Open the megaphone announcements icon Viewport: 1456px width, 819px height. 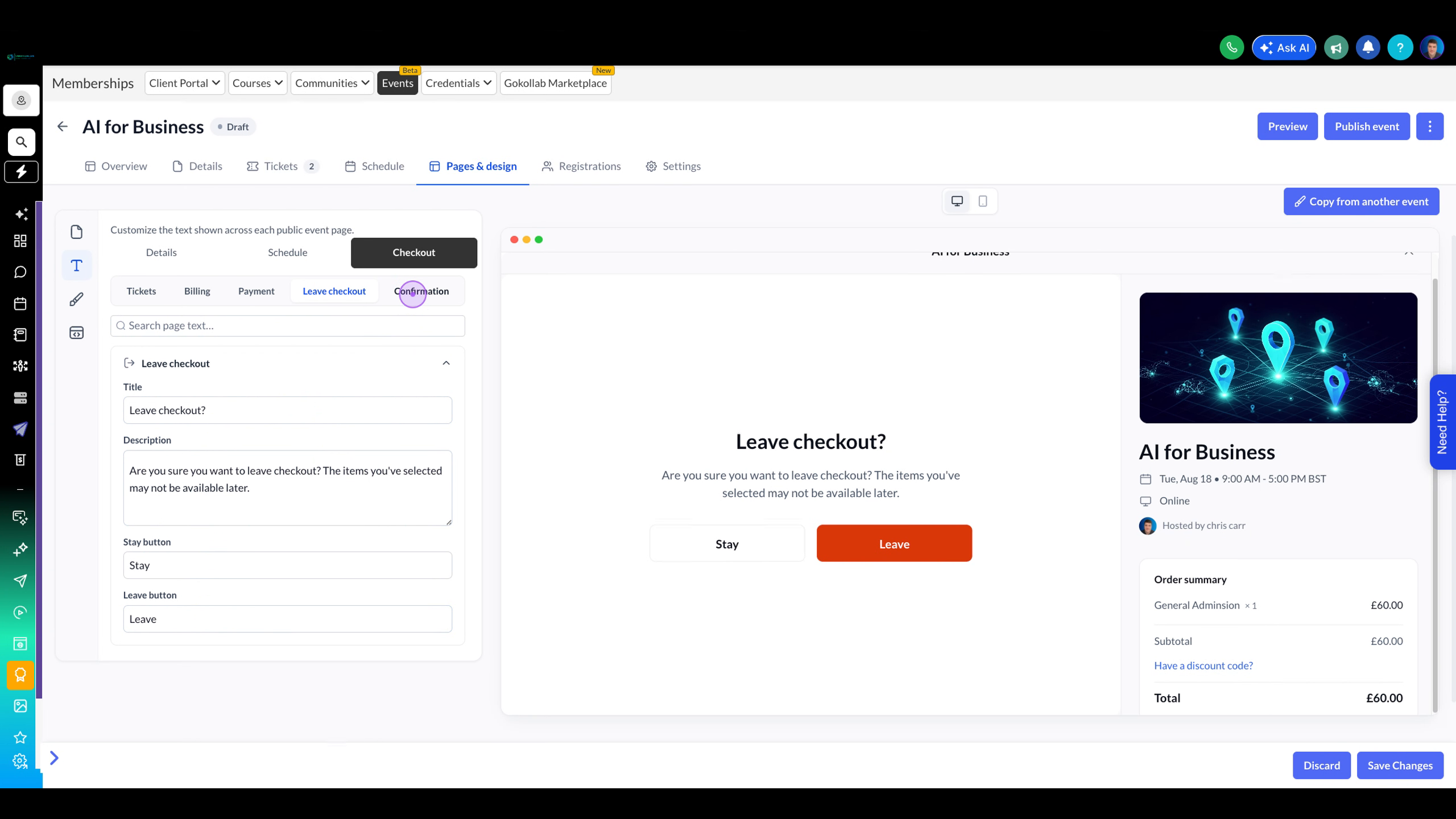[1336, 48]
